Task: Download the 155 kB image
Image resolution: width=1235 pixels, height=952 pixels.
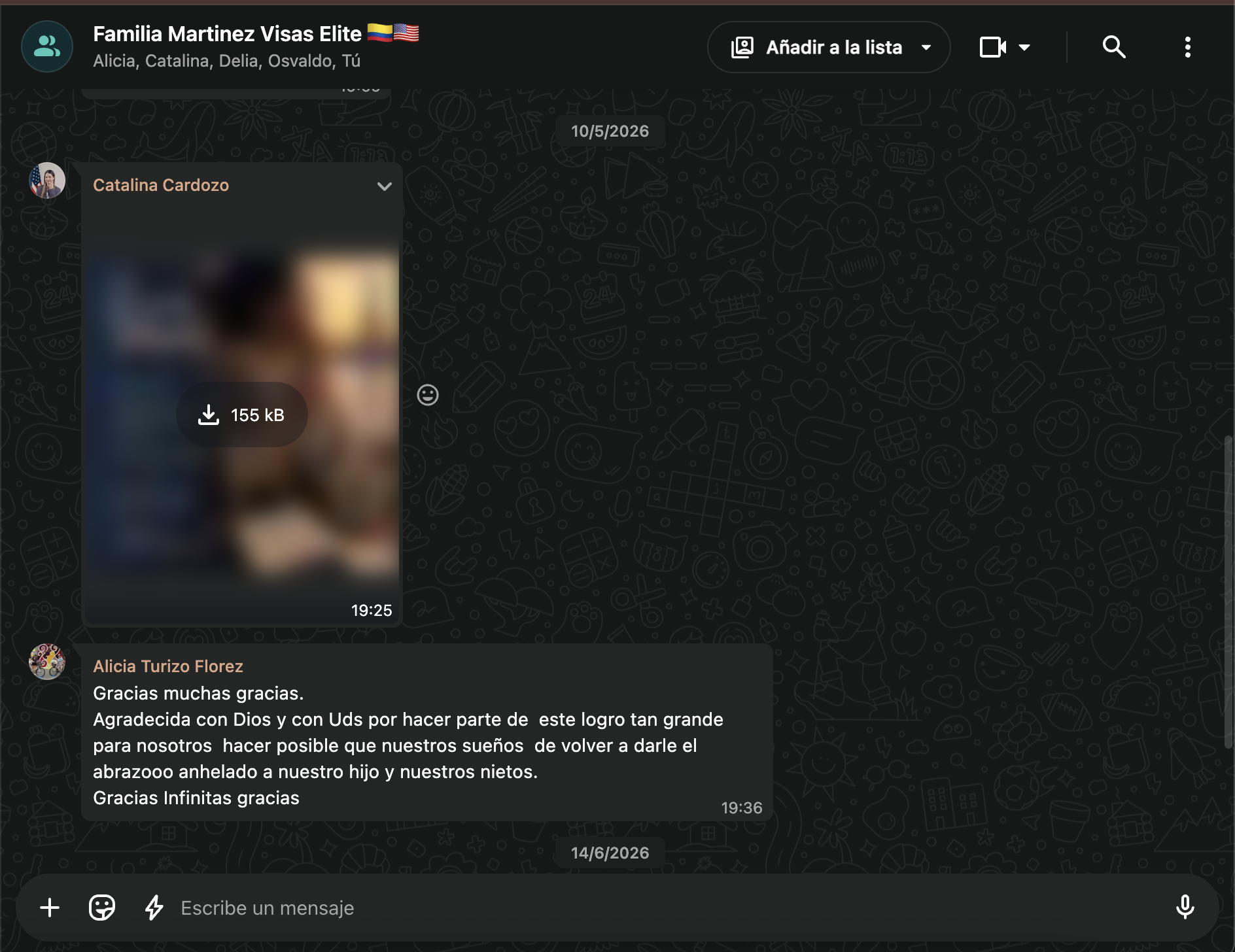Action: coord(242,415)
